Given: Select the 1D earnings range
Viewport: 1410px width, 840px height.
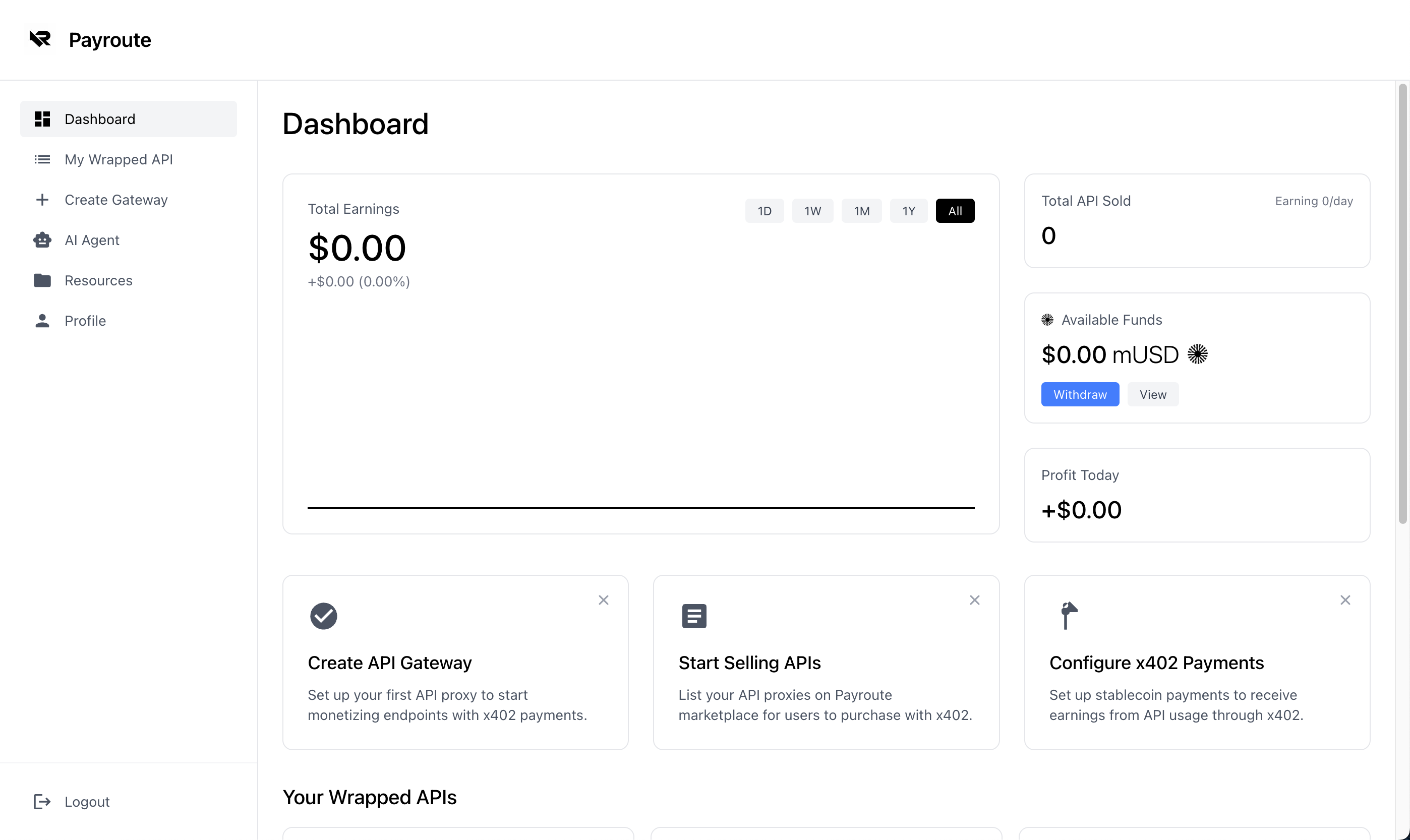Looking at the screenshot, I should pyautogui.click(x=764, y=211).
